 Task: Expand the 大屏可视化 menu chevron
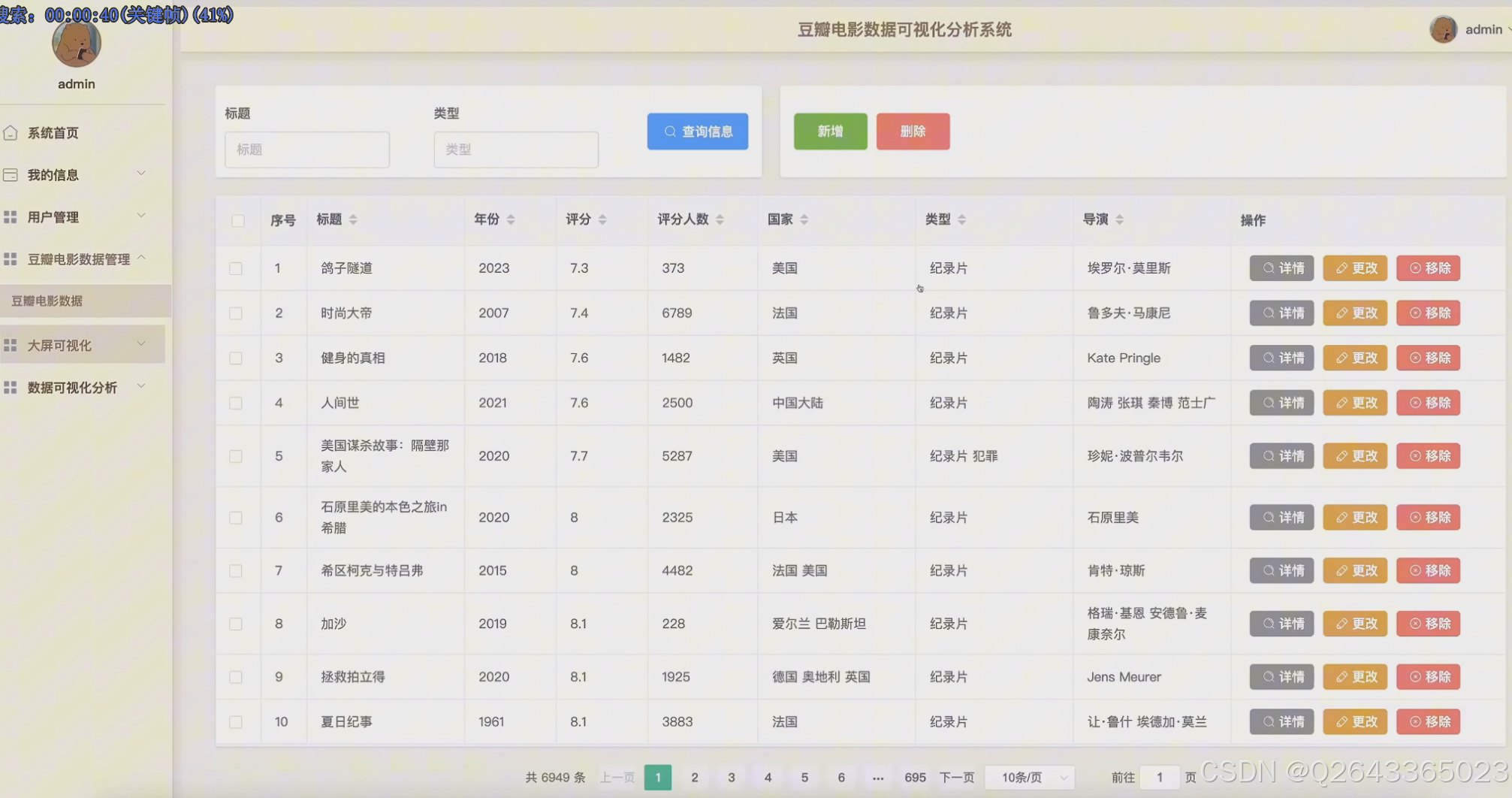point(141,344)
